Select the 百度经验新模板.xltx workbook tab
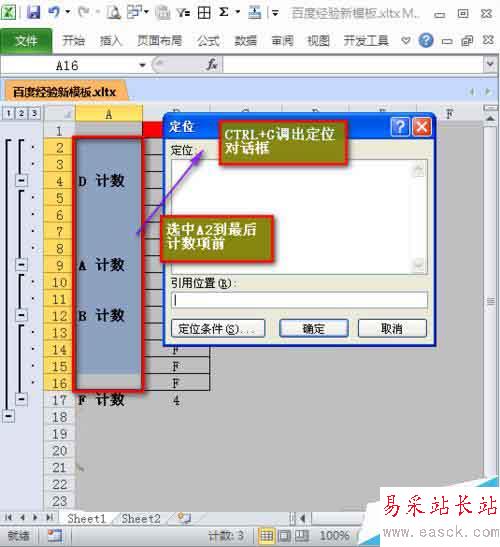 [65, 92]
